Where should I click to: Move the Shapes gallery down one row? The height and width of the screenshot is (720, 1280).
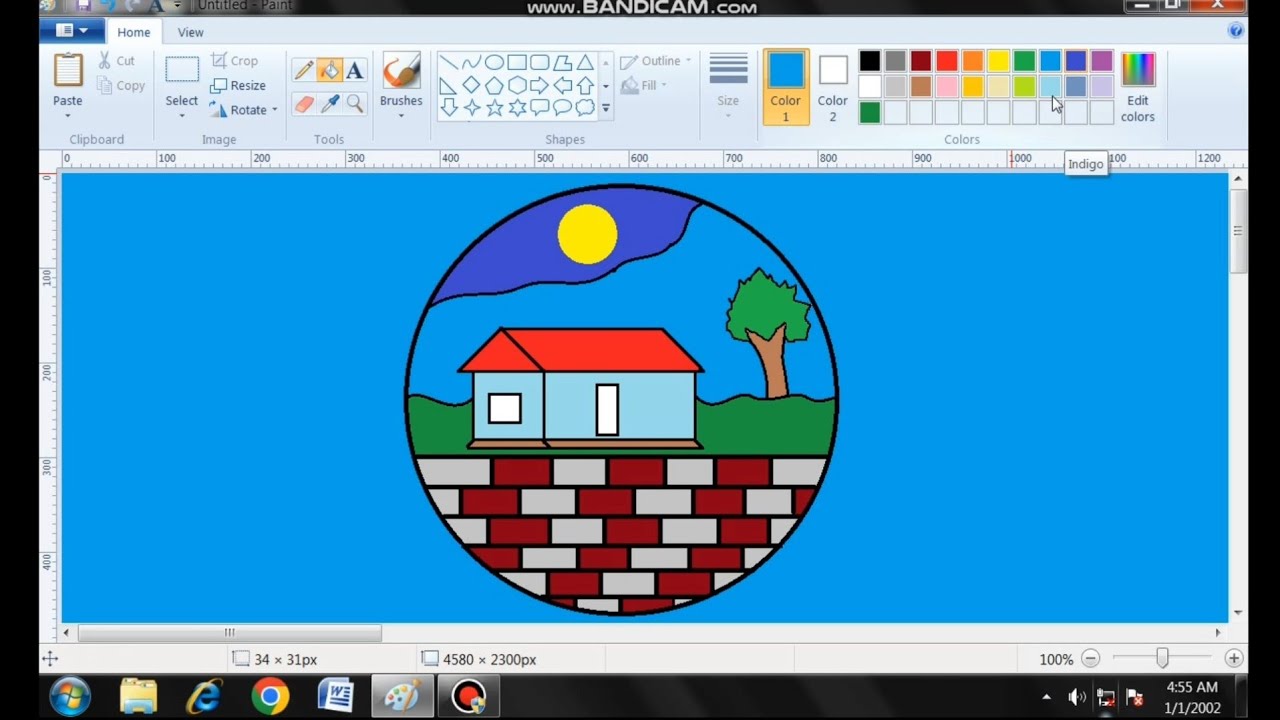coord(605,86)
